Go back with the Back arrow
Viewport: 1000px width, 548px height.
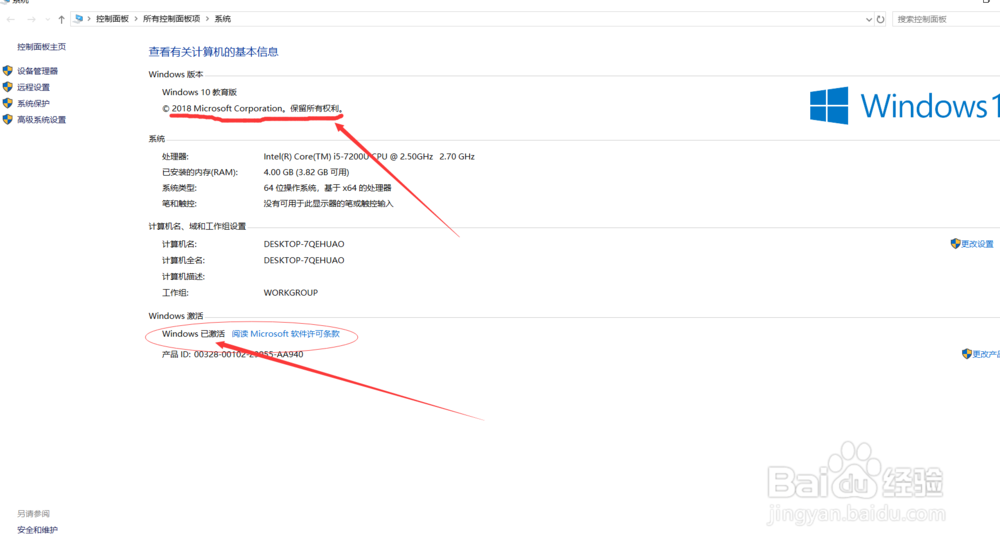[11, 20]
